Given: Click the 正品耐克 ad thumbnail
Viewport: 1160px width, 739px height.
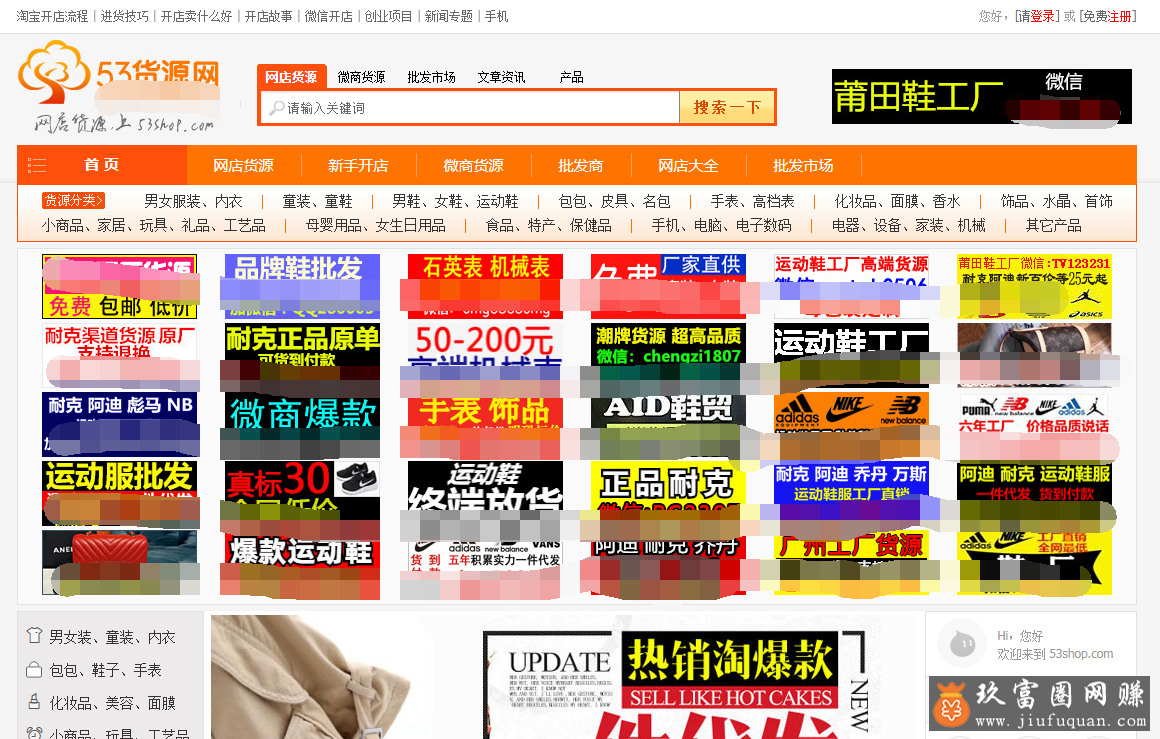Looking at the screenshot, I should click(668, 493).
